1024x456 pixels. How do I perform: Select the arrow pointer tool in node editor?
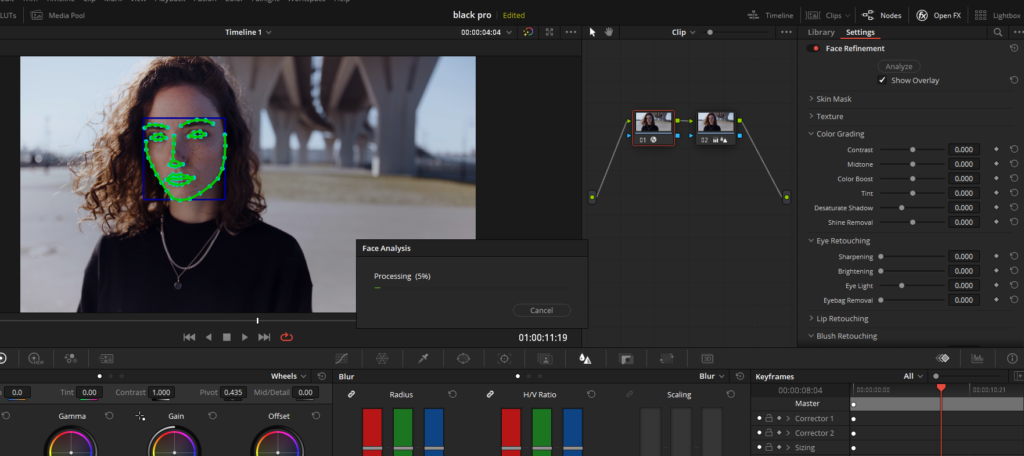(593, 32)
